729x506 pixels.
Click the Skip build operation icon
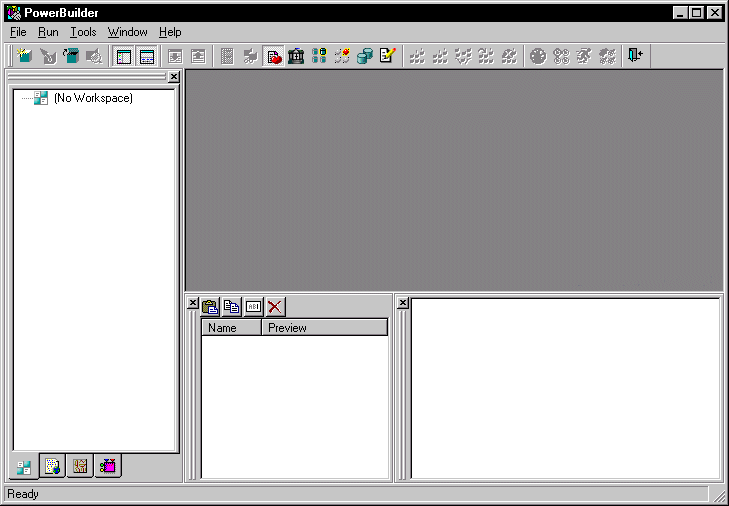[486, 56]
